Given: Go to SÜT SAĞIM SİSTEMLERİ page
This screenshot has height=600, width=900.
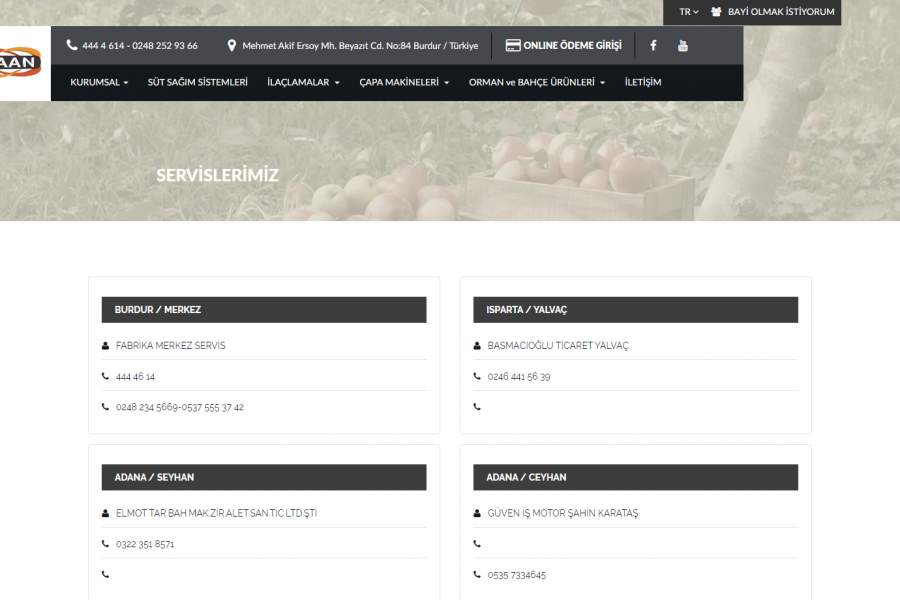Looking at the screenshot, I should pos(197,82).
